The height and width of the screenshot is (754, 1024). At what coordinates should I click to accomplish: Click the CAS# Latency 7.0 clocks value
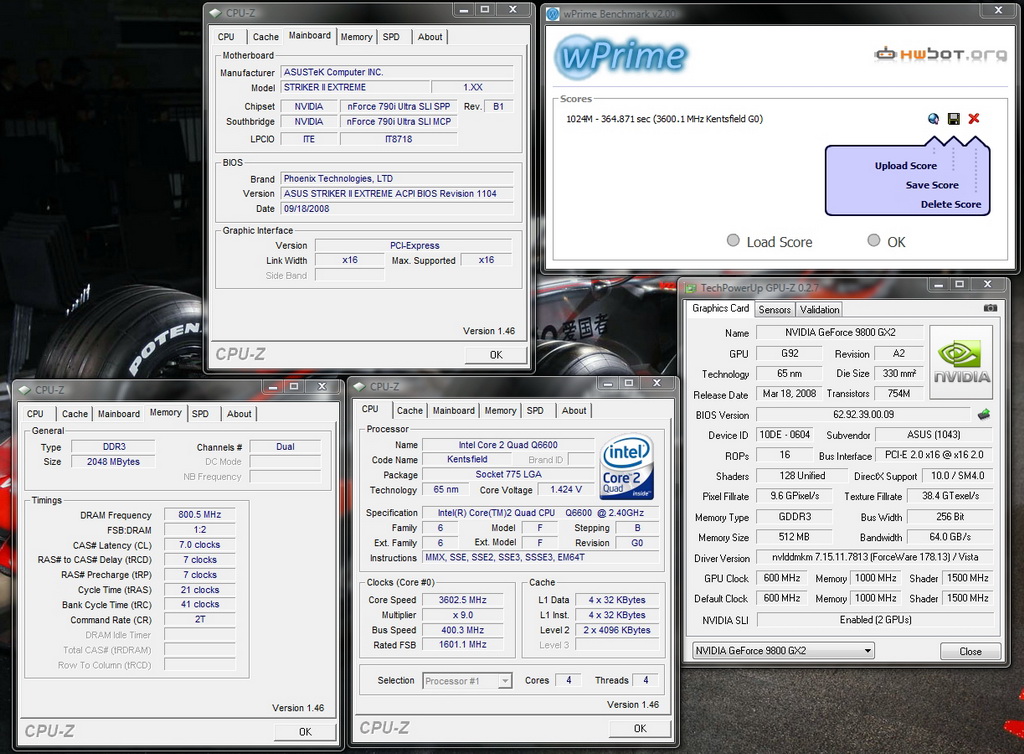199,544
